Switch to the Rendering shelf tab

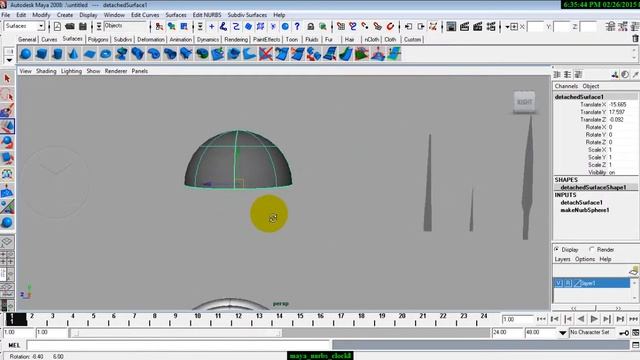point(236,40)
